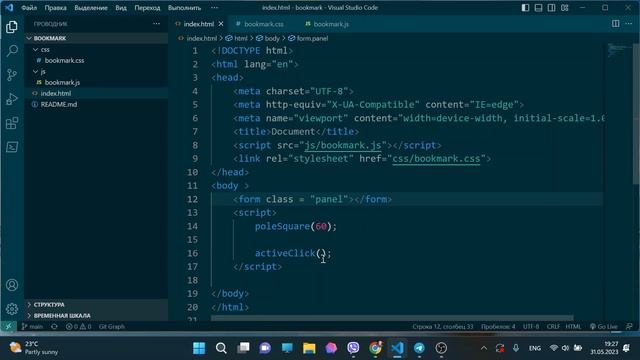Image resolution: width=640 pixels, height=360 pixels.
Task: Click line 12 form element code
Action: 312,199
